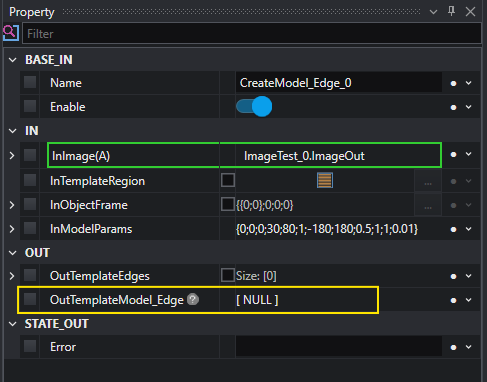
Task: Click the InTemplateRegion orange region icon
Action: coord(325,180)
